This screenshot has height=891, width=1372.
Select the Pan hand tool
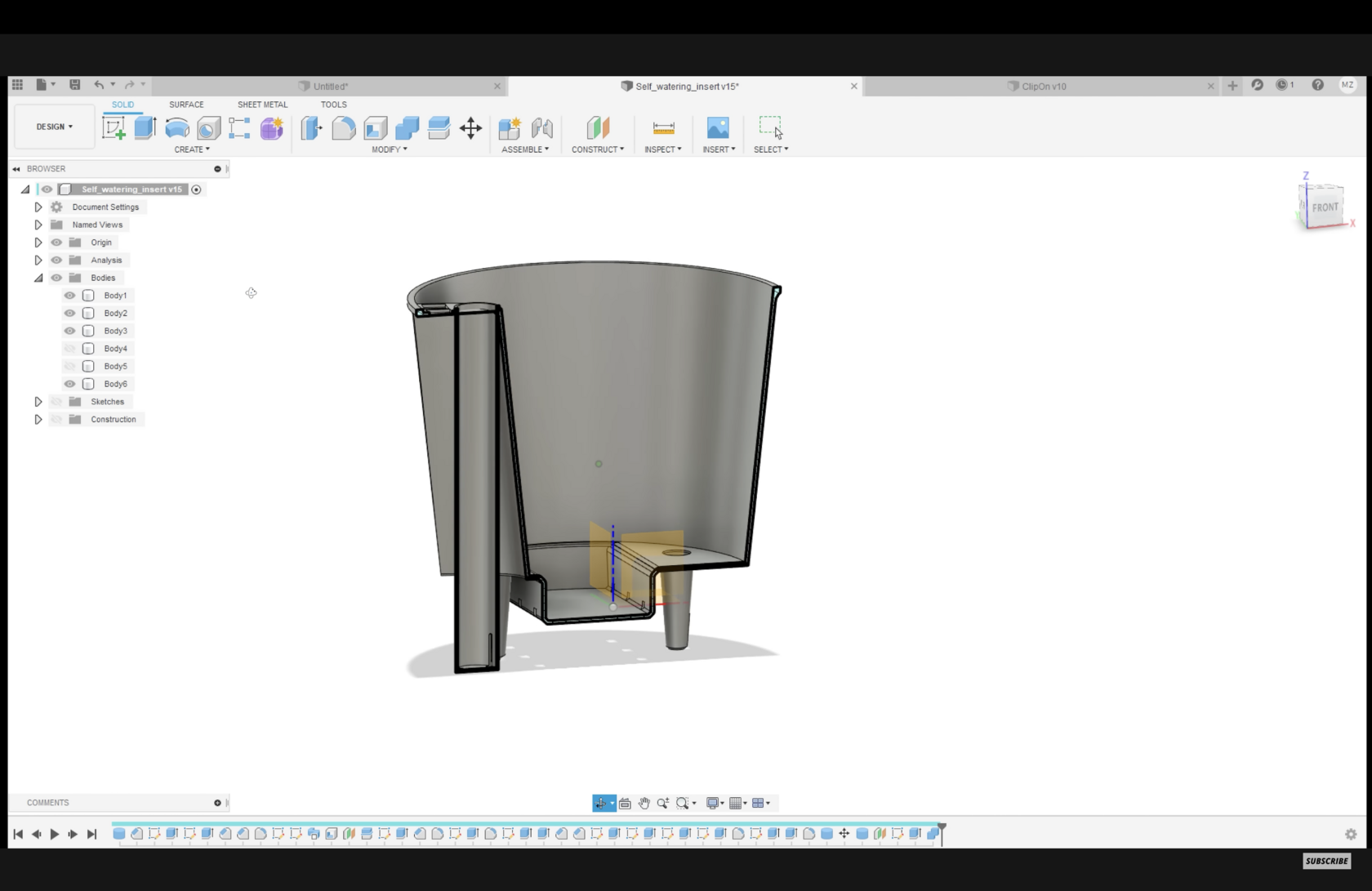[x=644, y=804]
